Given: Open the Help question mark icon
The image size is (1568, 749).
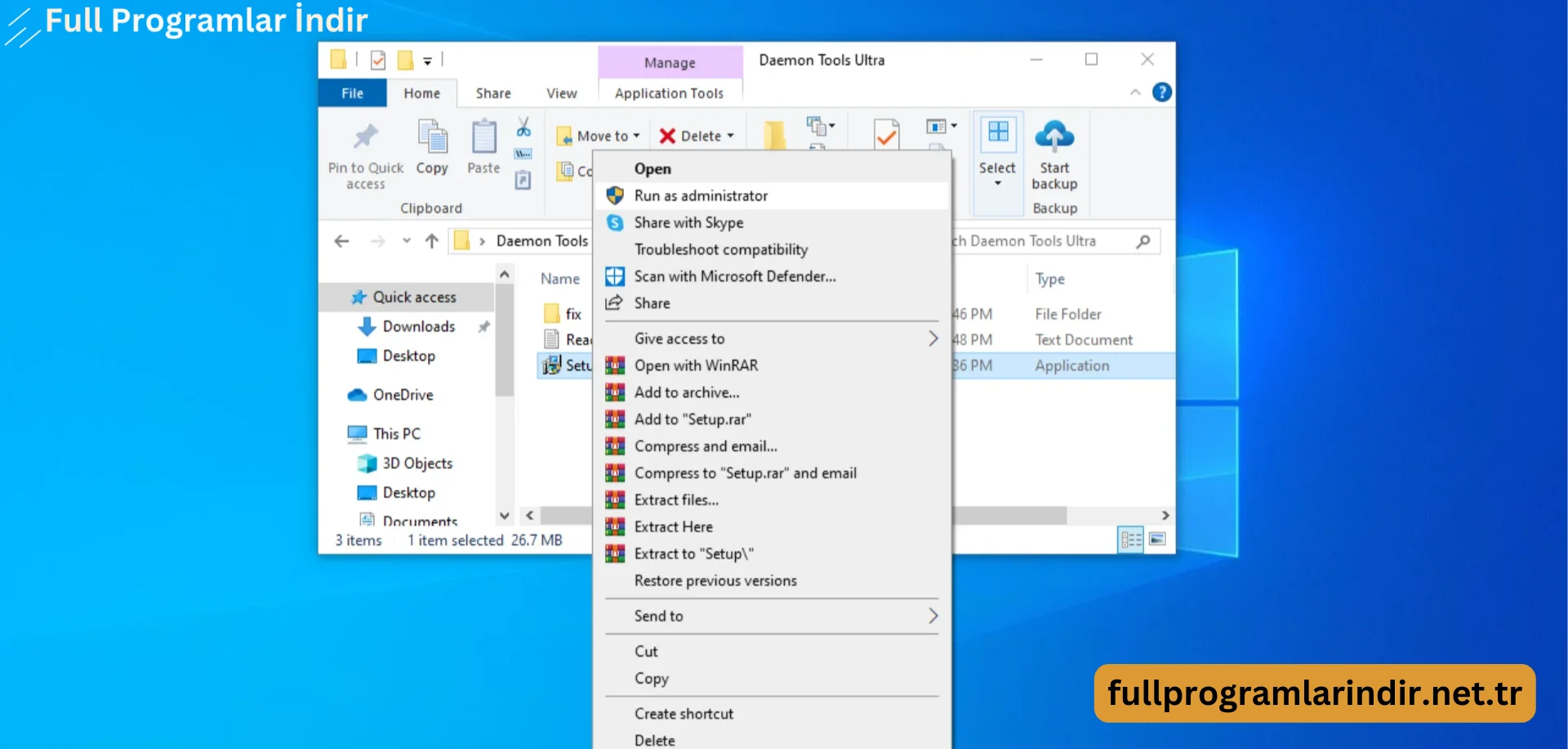Looking at the screenshot, I should [x=1161, y=92].
